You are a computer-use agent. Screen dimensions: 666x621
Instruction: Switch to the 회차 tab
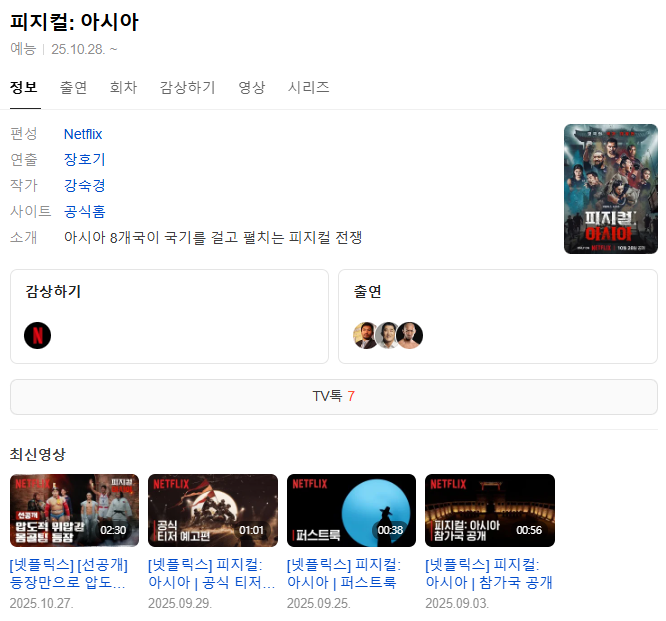tap(123, 87)
